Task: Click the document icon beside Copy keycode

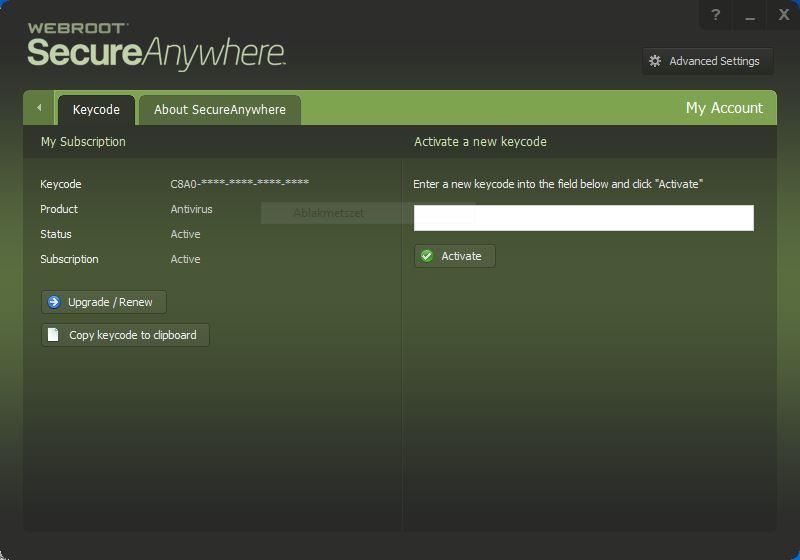Action: [53, 335]
